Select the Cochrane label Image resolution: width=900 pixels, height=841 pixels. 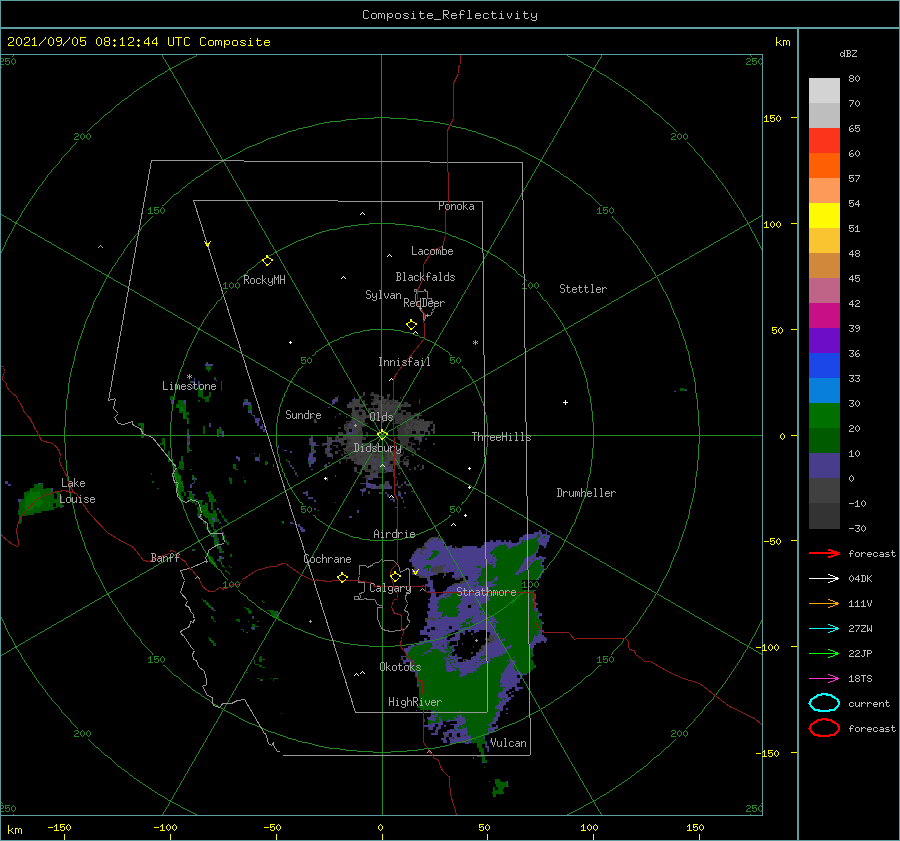tap(327, 559)
